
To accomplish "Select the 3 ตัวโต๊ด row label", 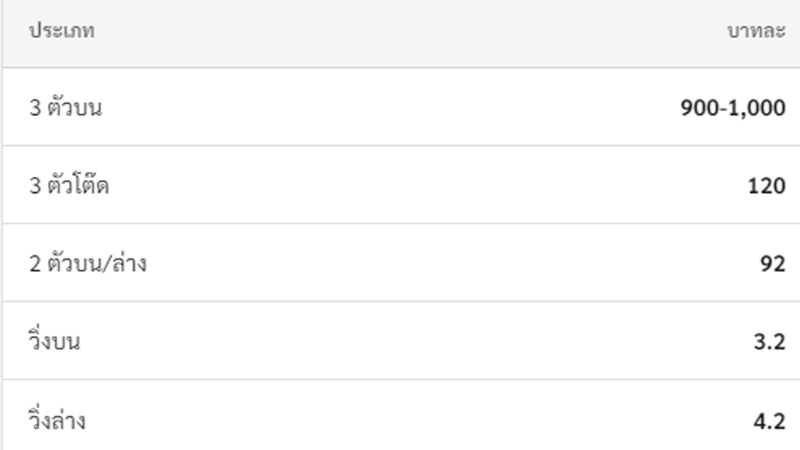I will point(69,185).
